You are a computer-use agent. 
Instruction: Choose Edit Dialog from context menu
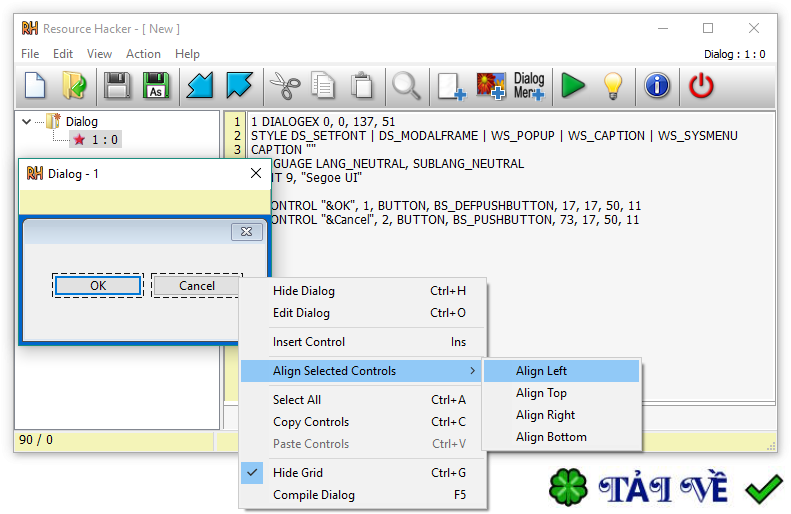pos(363,313)
